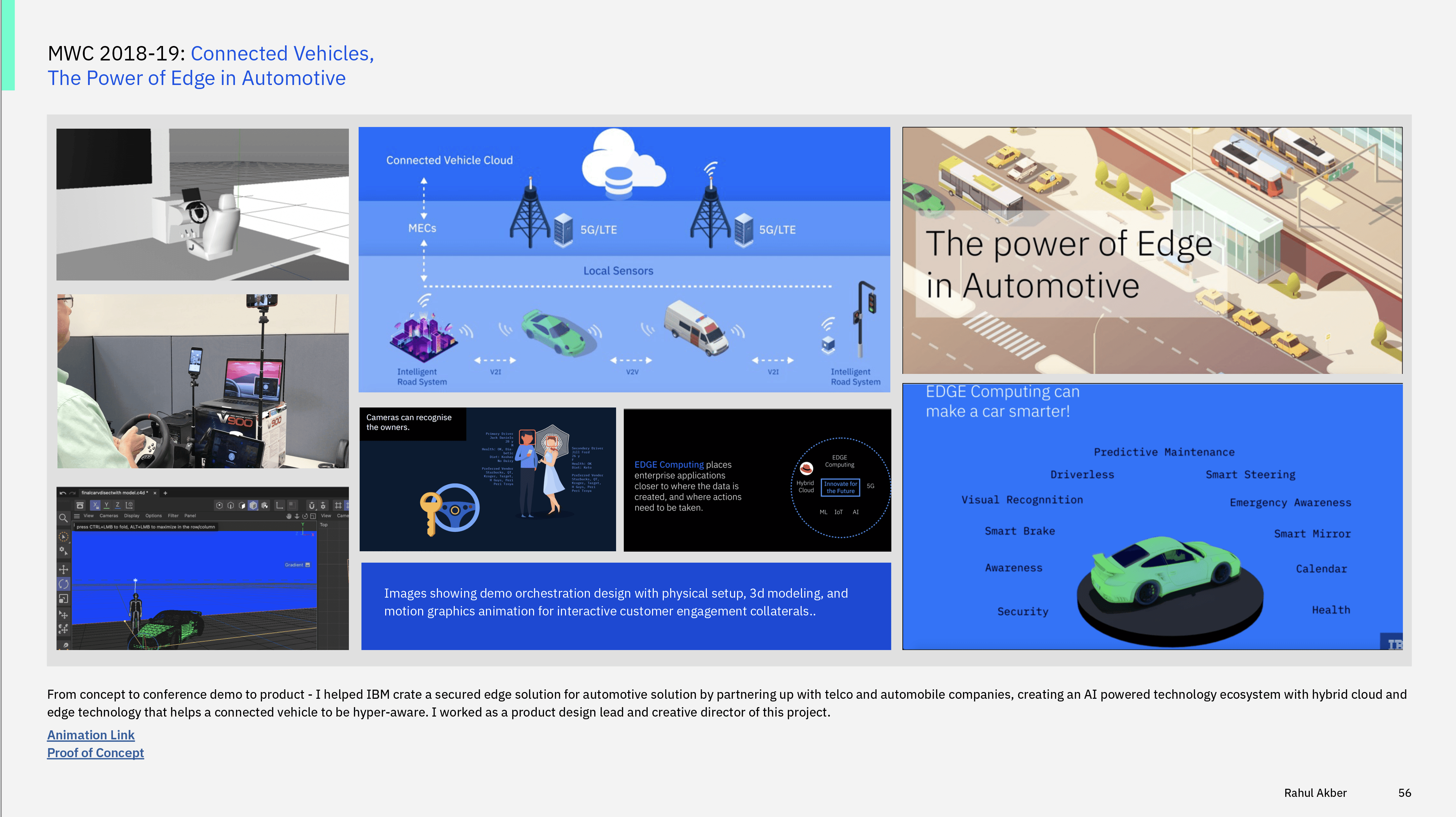This screenshot has height=817, width=1456.
Task: Click the Scale tool icon
Action: coord(63,598)
